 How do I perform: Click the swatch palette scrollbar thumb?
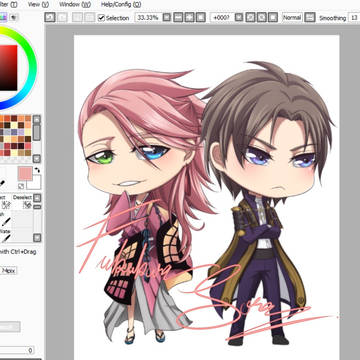[x=37, y=133]
